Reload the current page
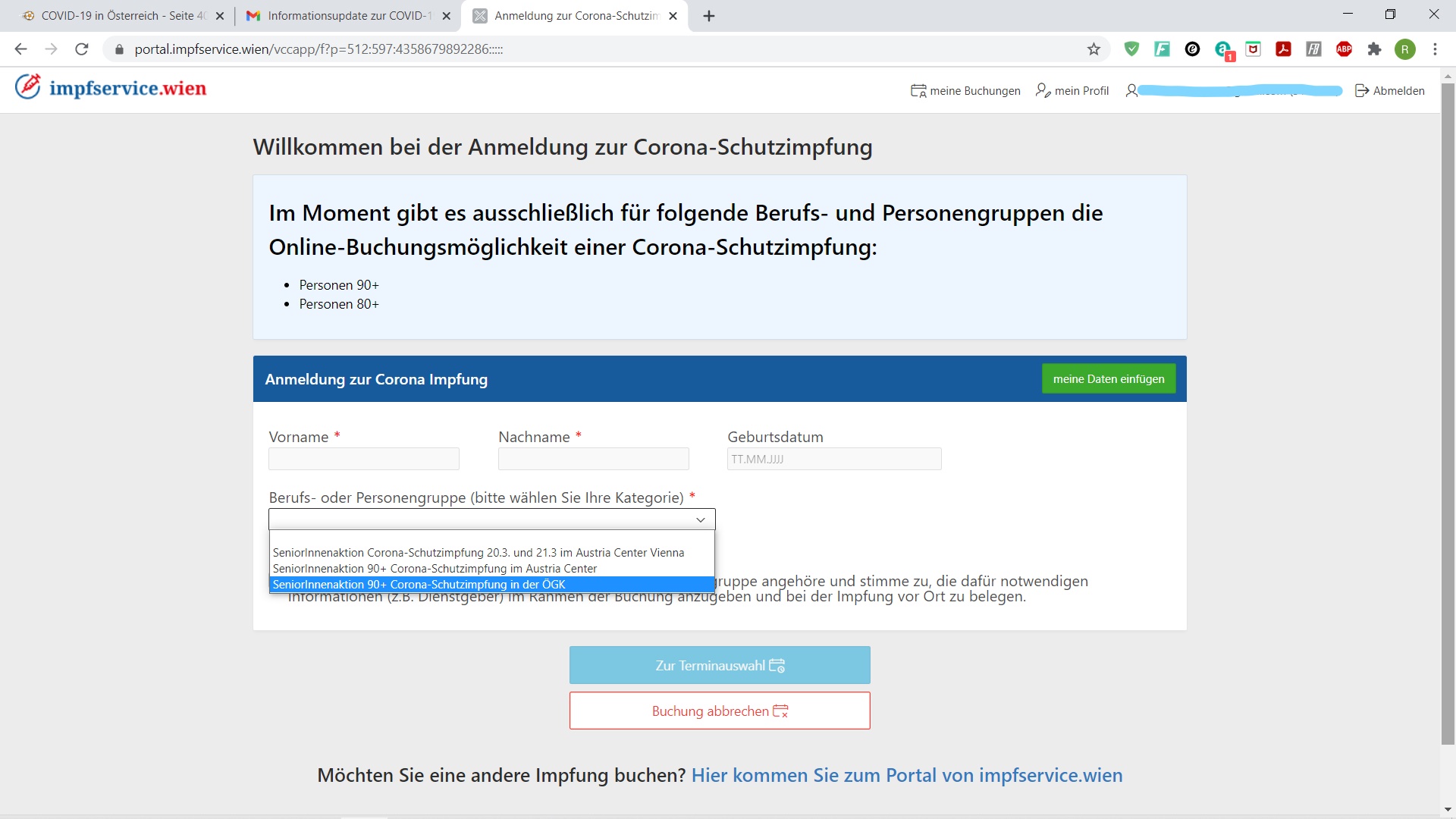This screenshot has height=819, width=1456. tap(82, 49)
